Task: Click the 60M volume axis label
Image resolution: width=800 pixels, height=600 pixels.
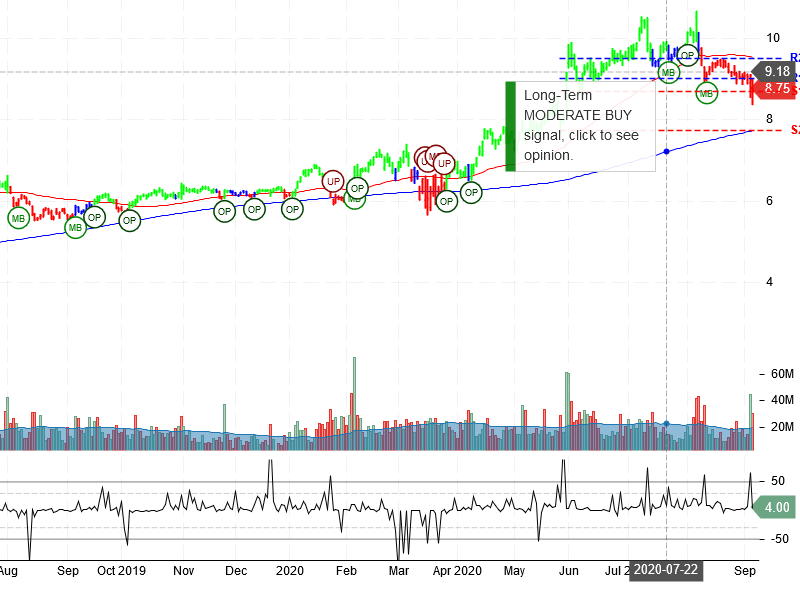Action: (x=782, y=374)
